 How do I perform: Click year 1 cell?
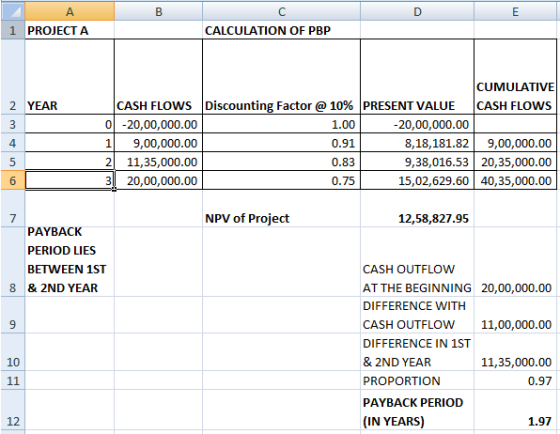click(70, 143)
